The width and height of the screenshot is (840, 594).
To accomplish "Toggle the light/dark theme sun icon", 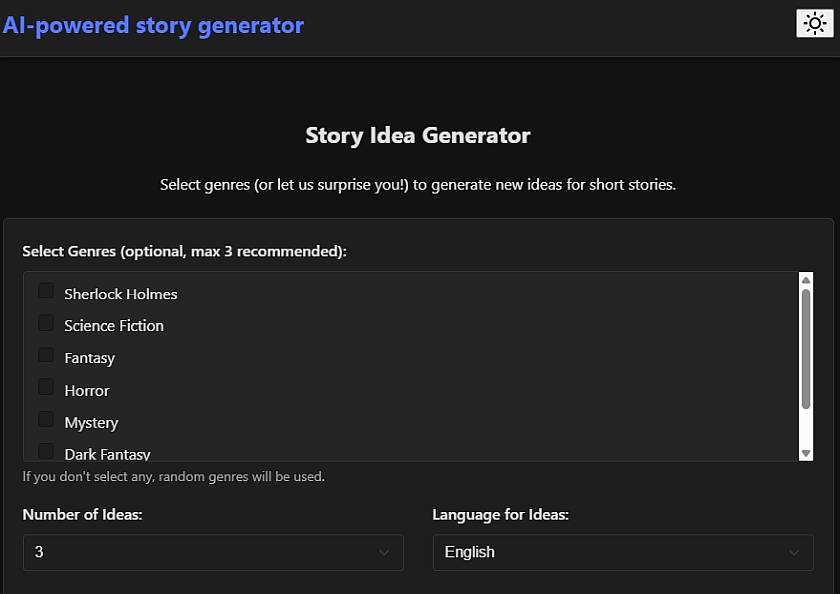I will point(812,22).
